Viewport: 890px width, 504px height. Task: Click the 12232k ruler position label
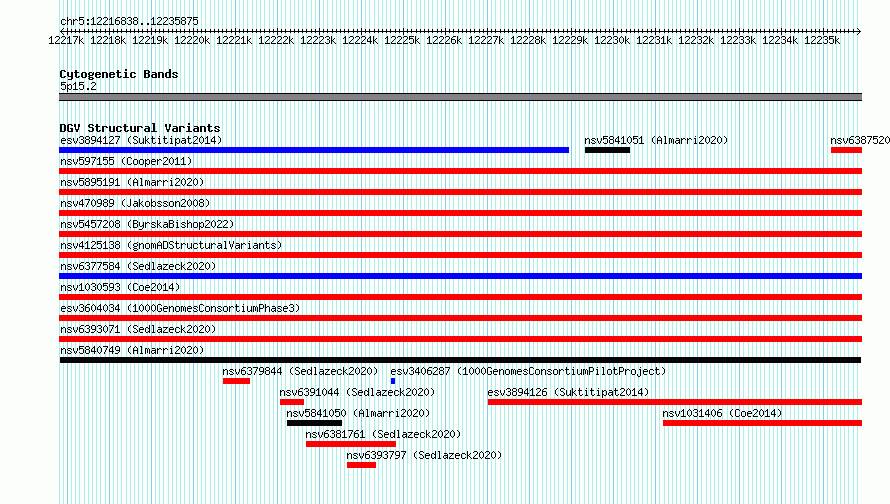pos(696,41)
